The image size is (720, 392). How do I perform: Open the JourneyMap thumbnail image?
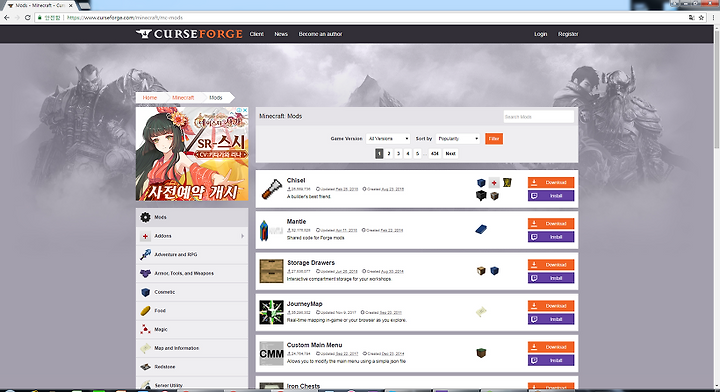271,313
